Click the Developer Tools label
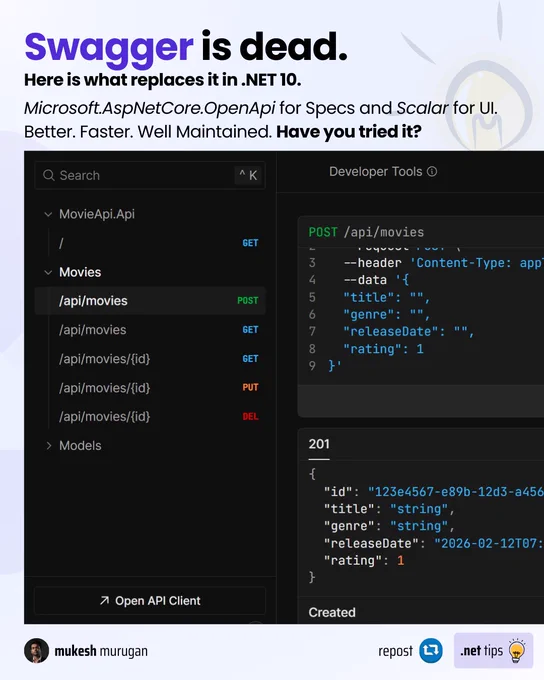 coord(375,172)
